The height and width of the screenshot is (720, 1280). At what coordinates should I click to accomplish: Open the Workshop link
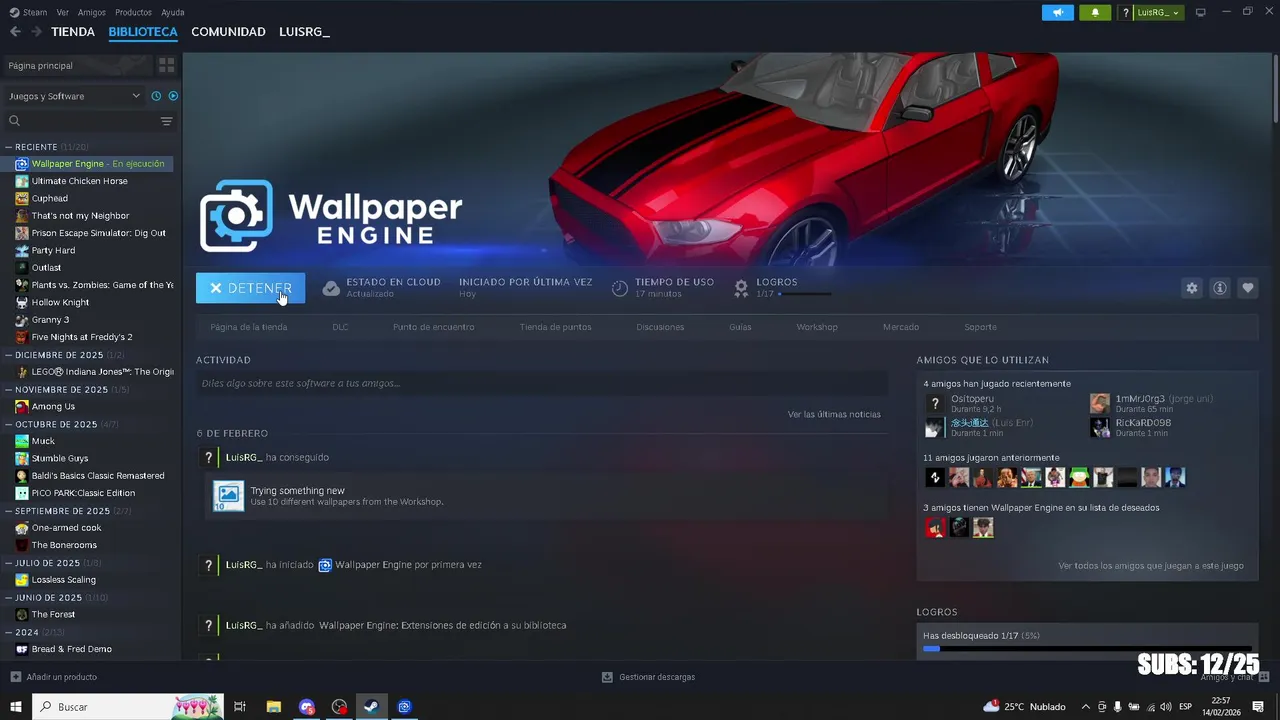817,327
